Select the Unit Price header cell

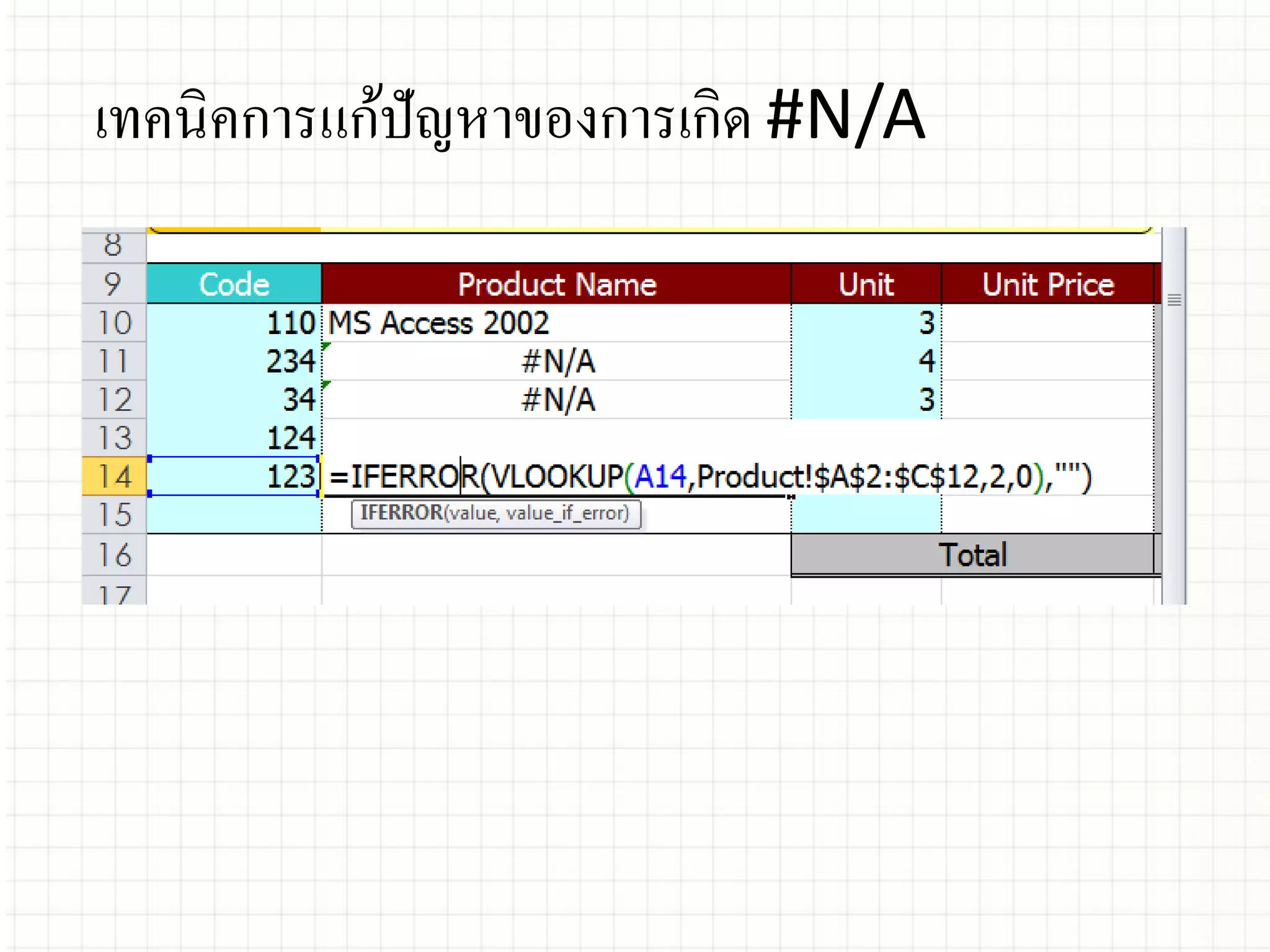coord(1047,284)
